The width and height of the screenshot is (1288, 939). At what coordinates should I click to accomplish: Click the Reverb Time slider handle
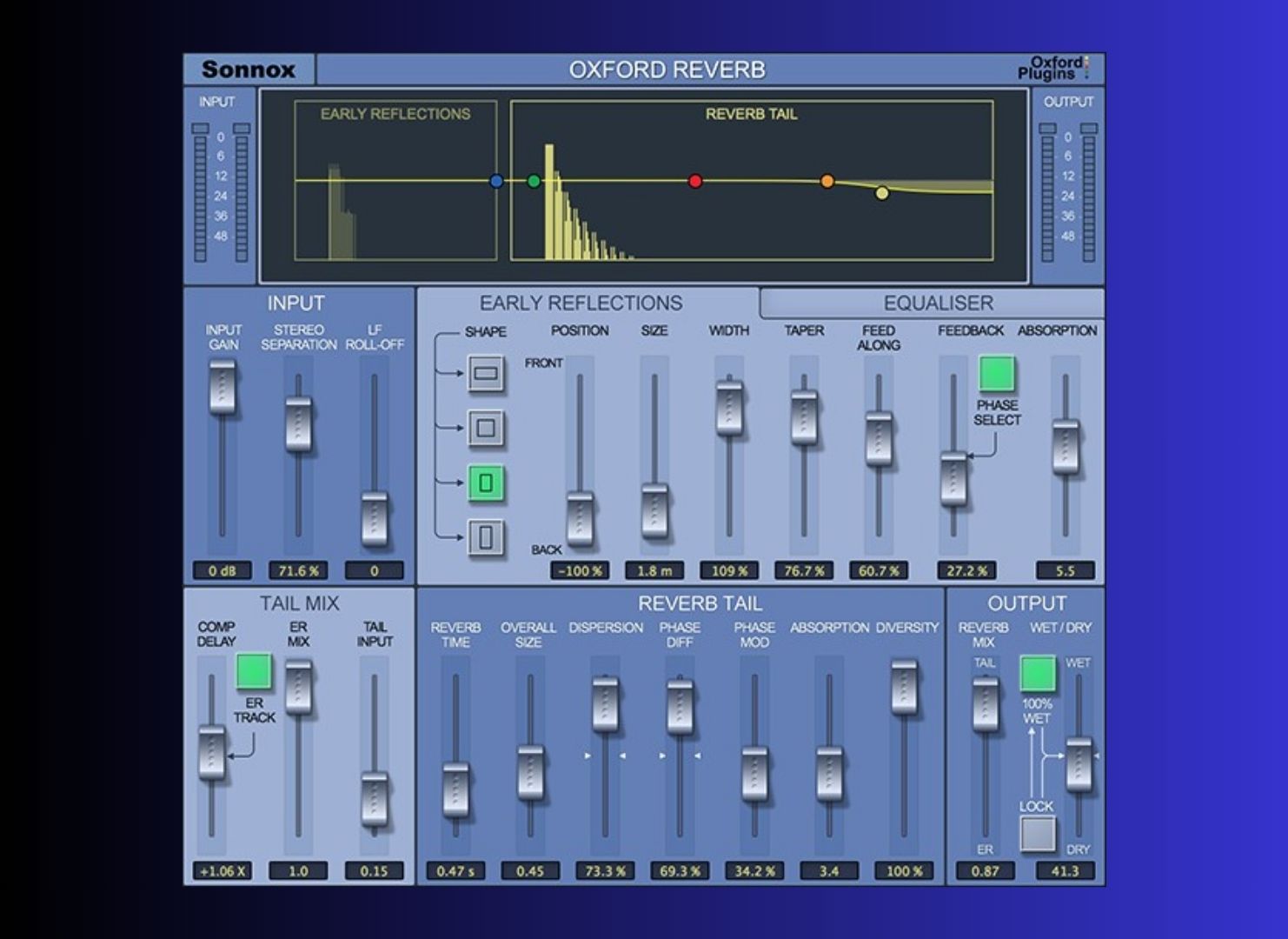click(x=455, y=789)
